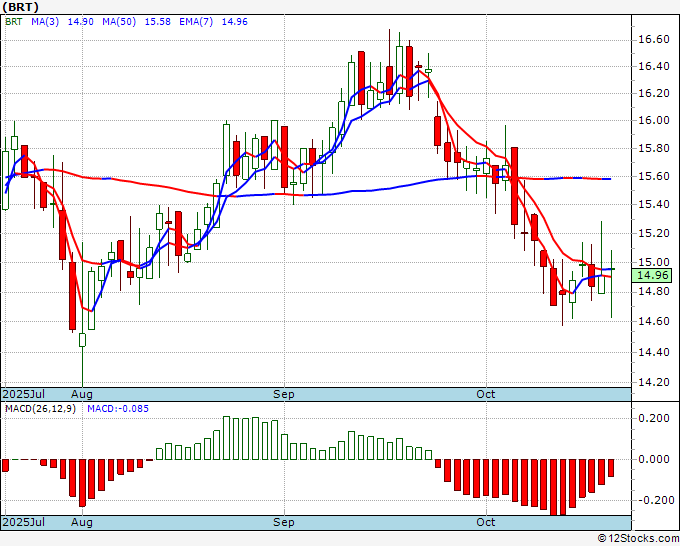Click the EMA(7) legend label
Viewport: 680px width, 546px height.
click(x=196, y=22)
